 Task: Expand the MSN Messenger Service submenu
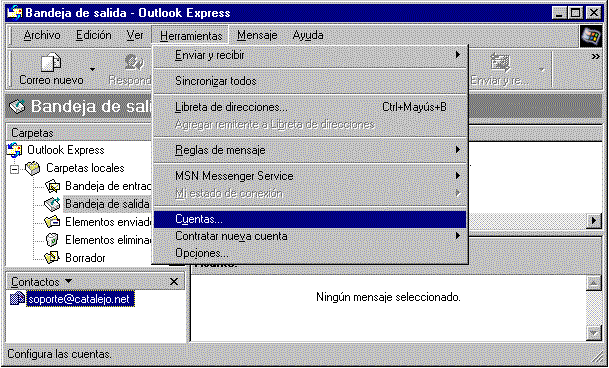310,176
